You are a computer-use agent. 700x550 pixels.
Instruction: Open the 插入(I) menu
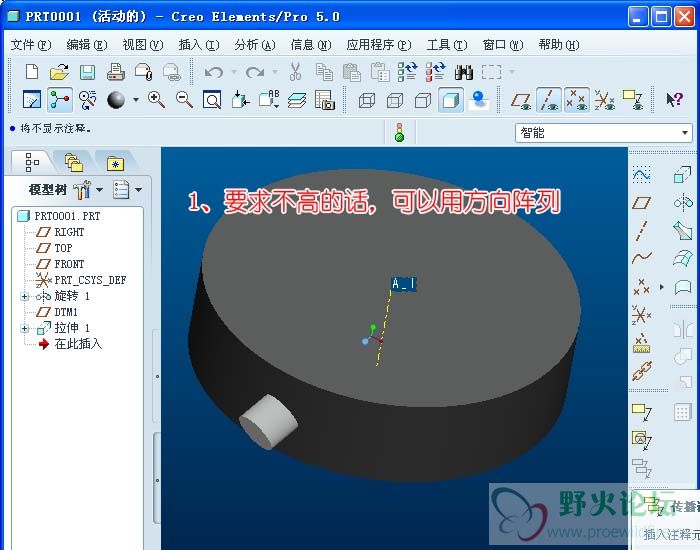[x=199, y=45]
